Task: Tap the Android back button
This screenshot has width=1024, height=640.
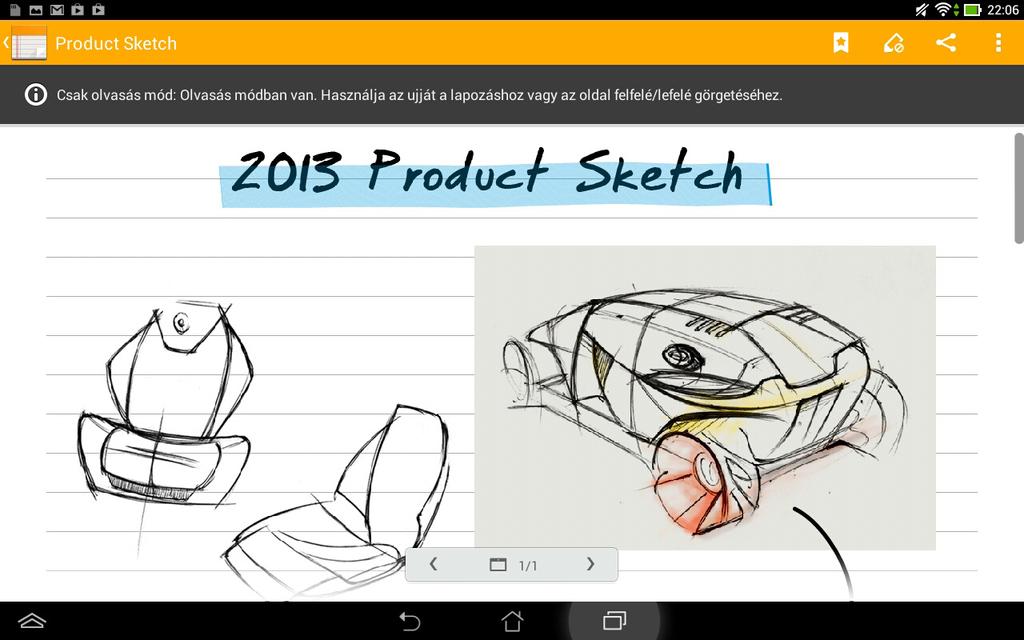Action: coord(409,620)
